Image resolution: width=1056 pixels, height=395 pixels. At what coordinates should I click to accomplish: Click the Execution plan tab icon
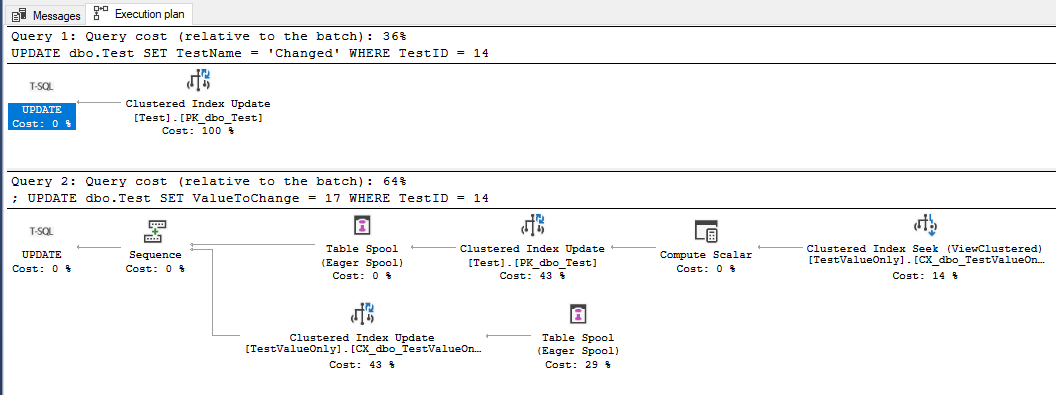[101, 13]
